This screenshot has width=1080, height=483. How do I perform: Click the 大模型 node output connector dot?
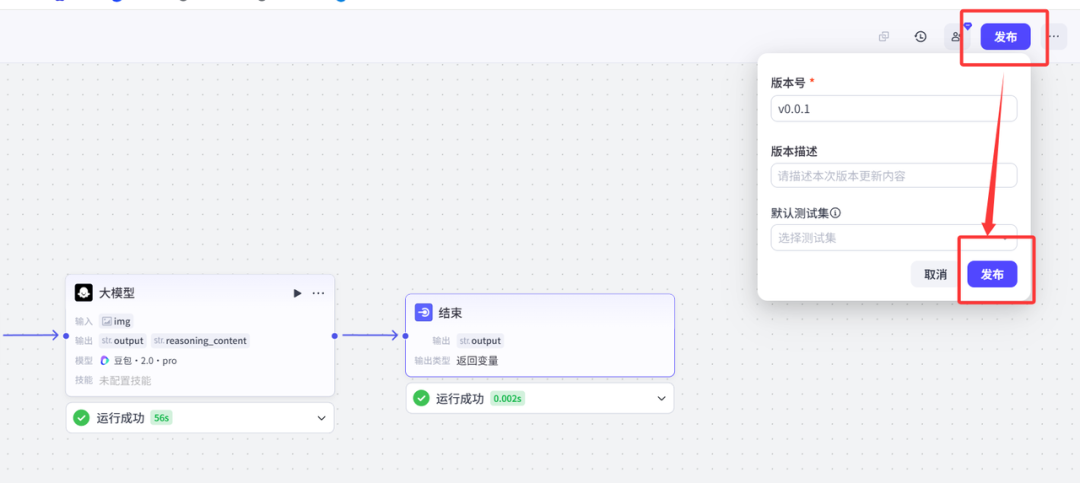tap(335, 336)
